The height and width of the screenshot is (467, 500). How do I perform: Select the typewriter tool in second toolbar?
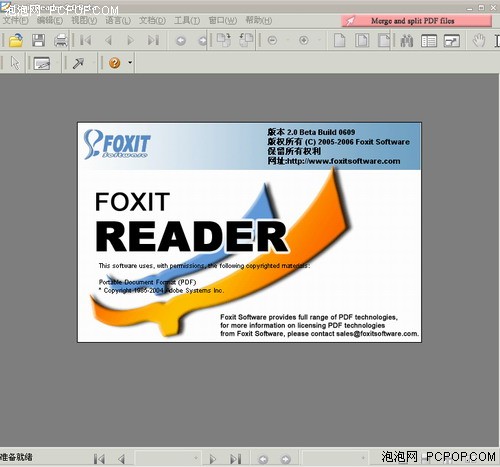tap(42, 63)
